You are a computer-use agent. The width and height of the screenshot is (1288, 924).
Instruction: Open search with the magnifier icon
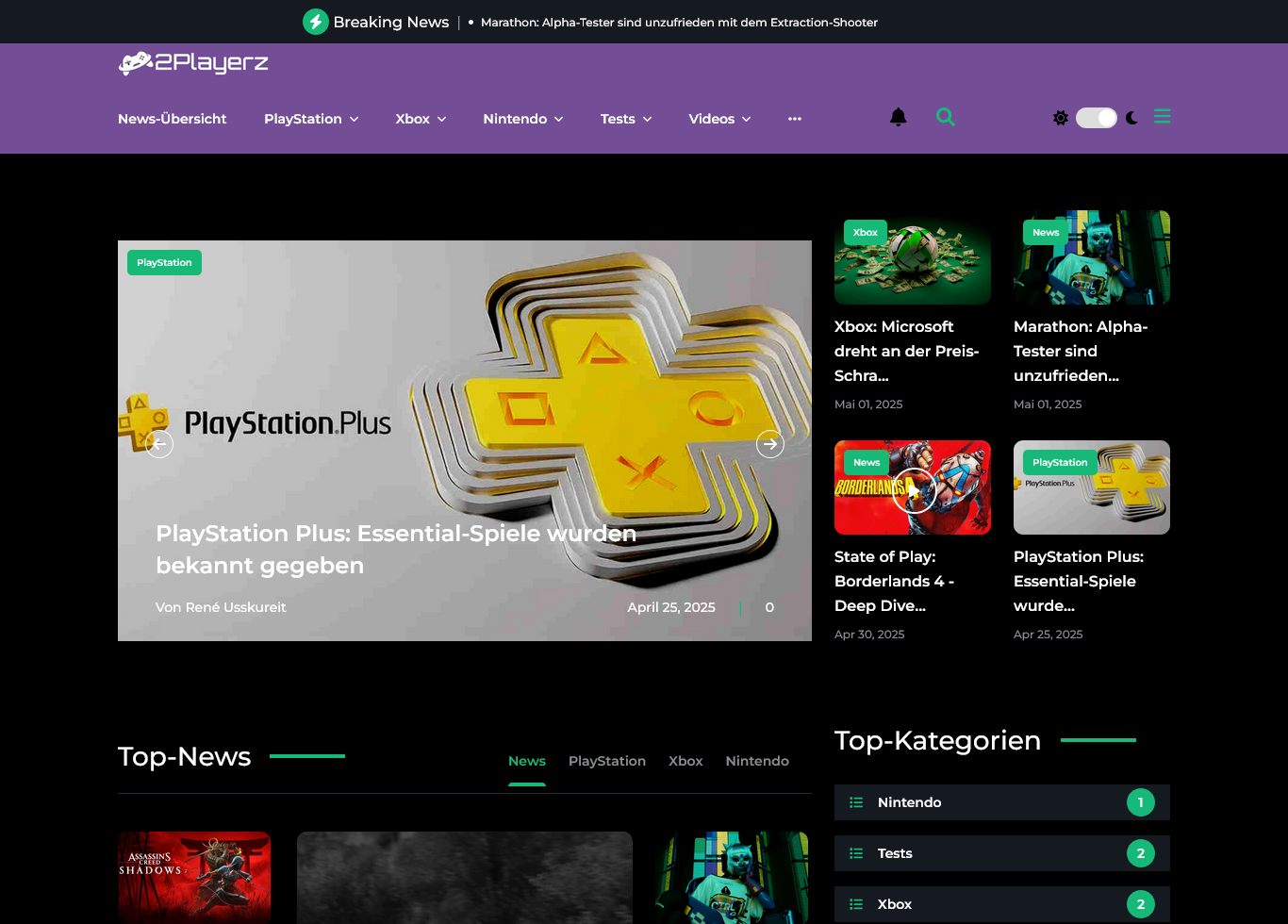945,117
